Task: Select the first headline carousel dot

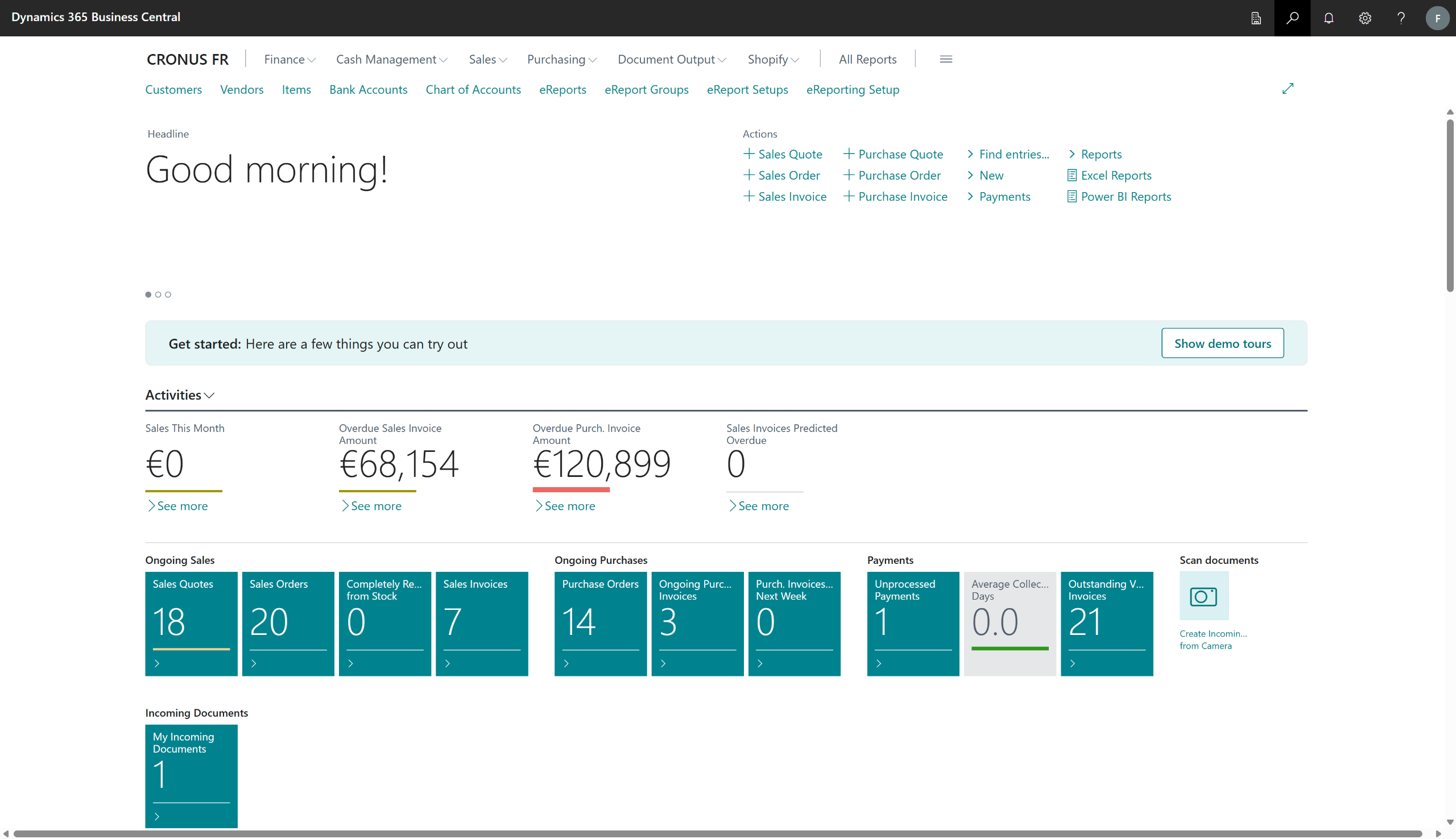Action: (x=148, y=294)
